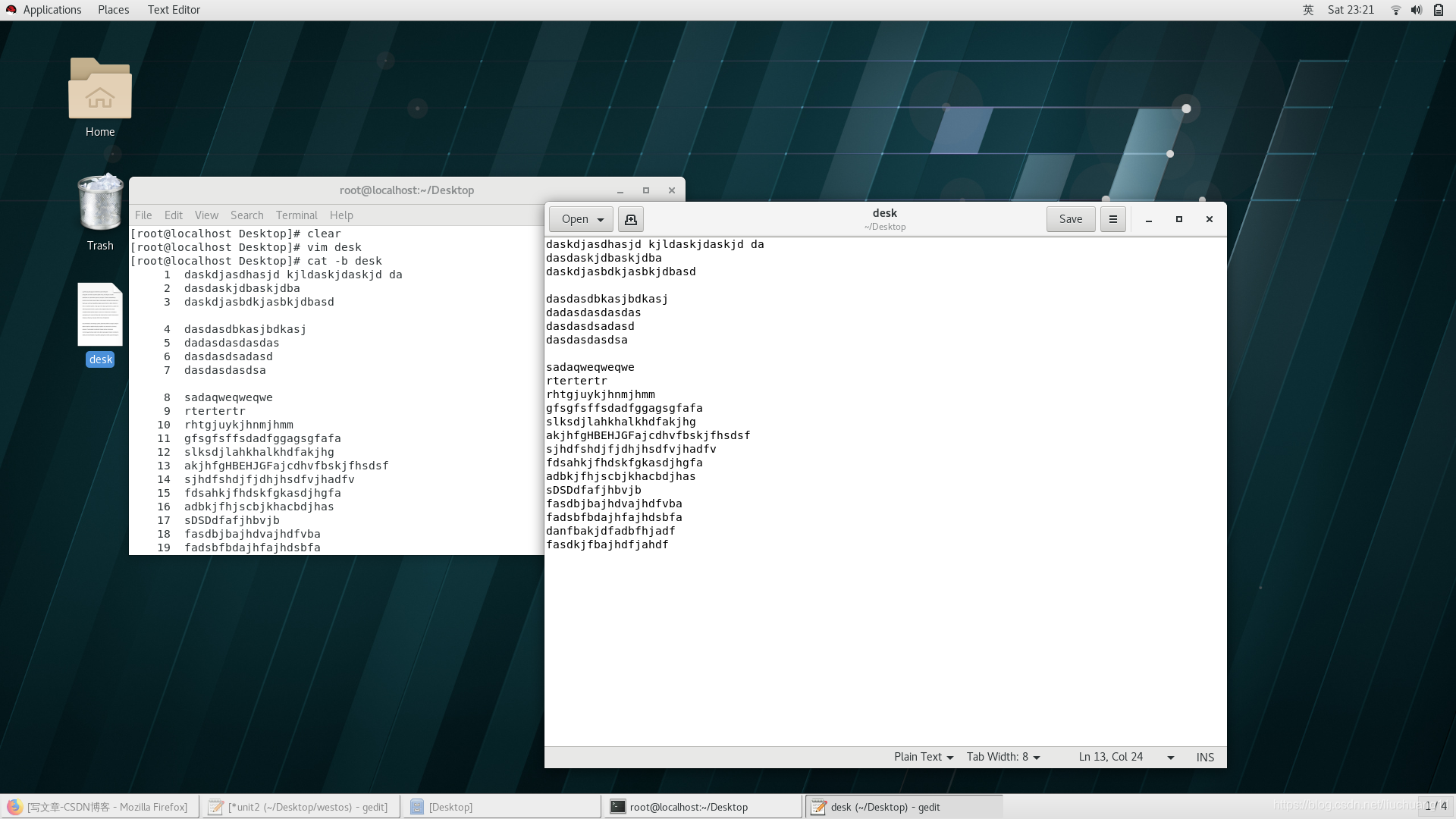Image resolution: width=1456 pixels, height=819 pixels.
Task: Open the Applications menu
Action: pyautogui.click(x=52, y=10)
